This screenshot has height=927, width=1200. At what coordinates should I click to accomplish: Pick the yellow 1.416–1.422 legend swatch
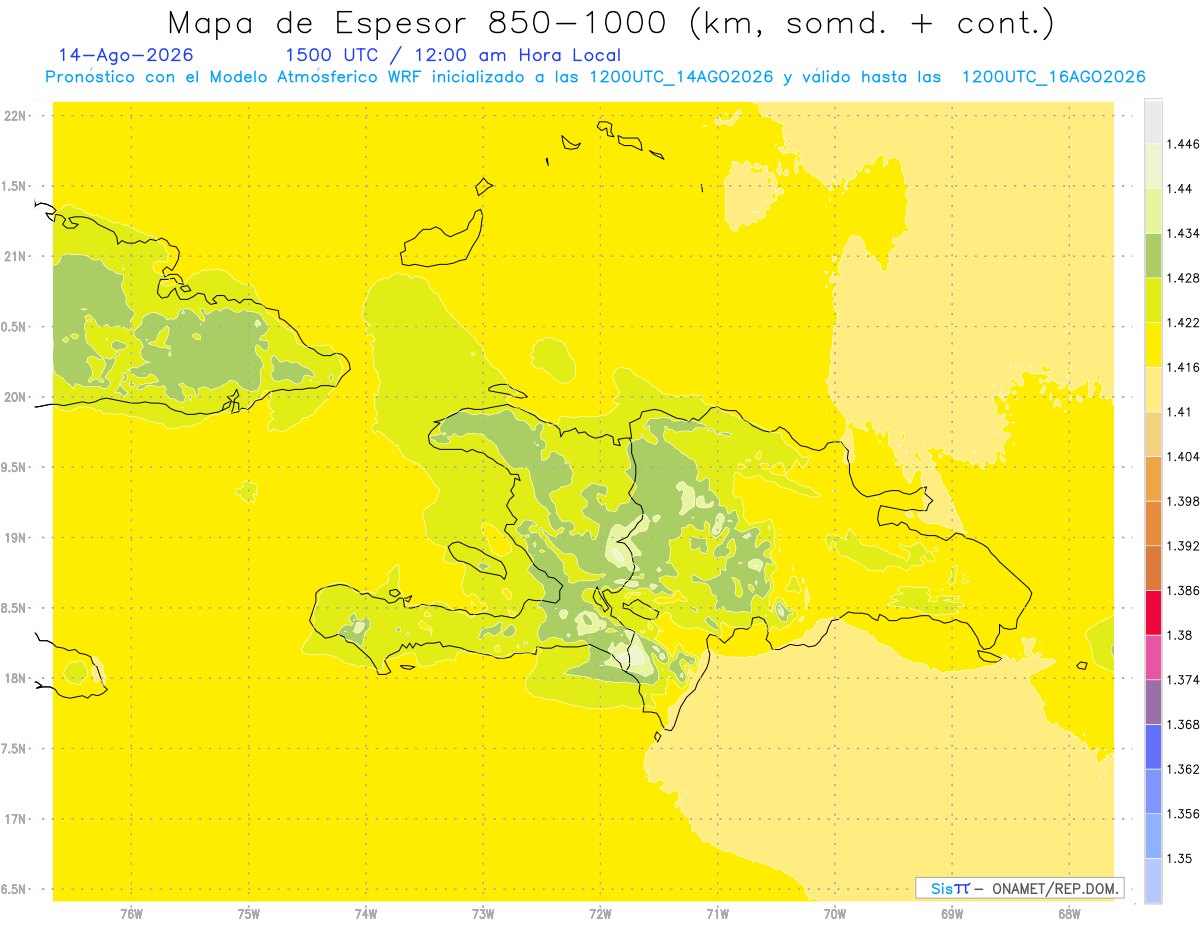pyautogui.click(x=1153, y=345)
